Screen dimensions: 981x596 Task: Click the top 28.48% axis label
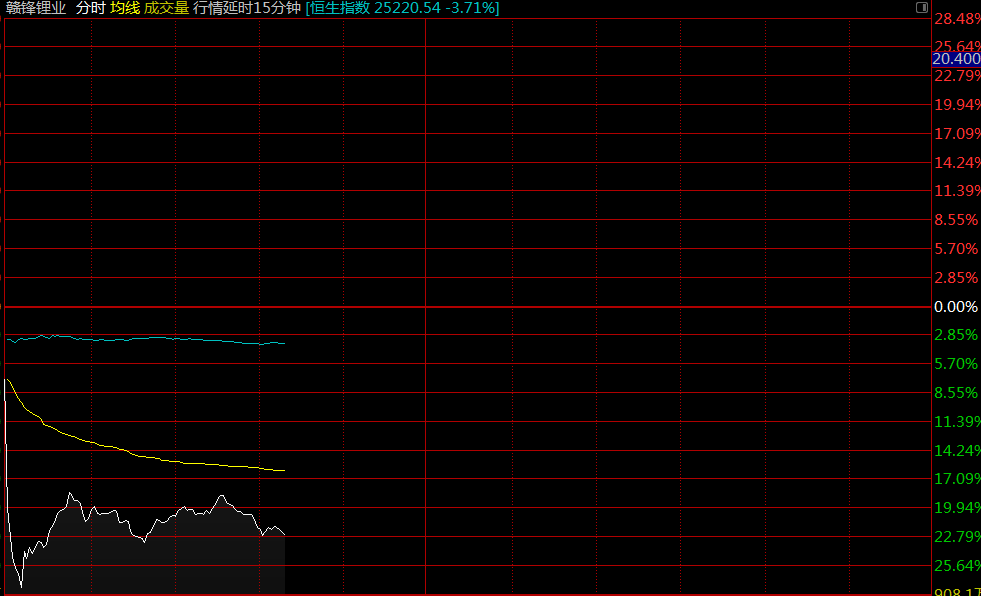(956, 19)
